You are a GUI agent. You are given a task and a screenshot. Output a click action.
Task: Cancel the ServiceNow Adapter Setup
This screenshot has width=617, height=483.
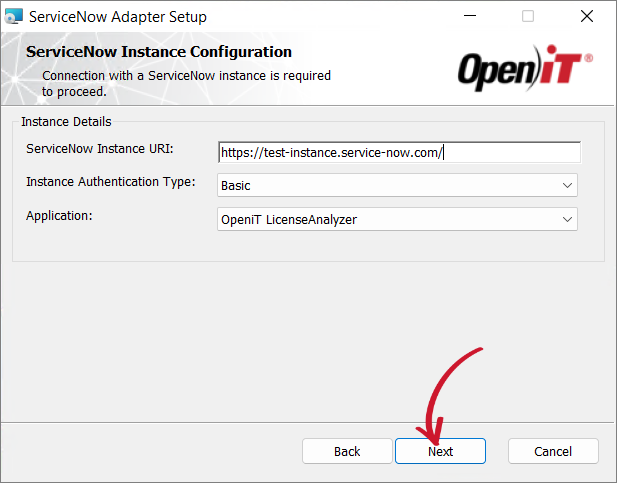click(x=553, y=451)
